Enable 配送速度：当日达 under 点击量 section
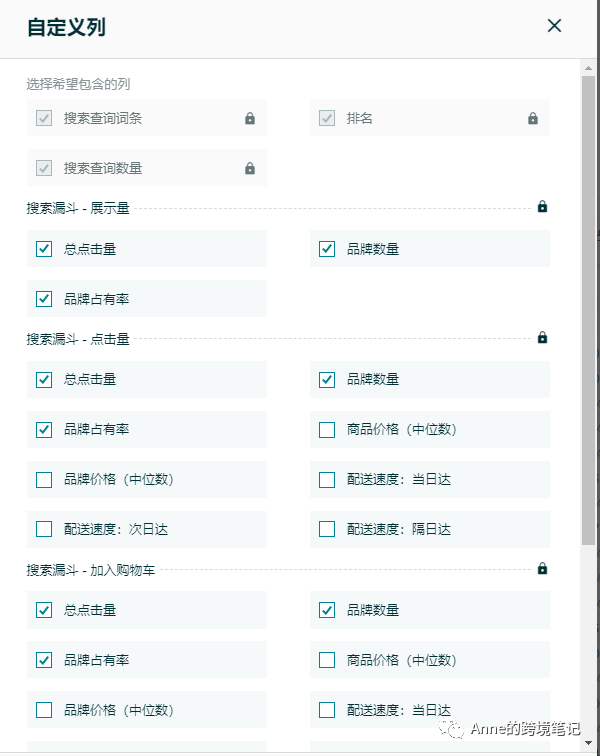 (x=327, y=480)
